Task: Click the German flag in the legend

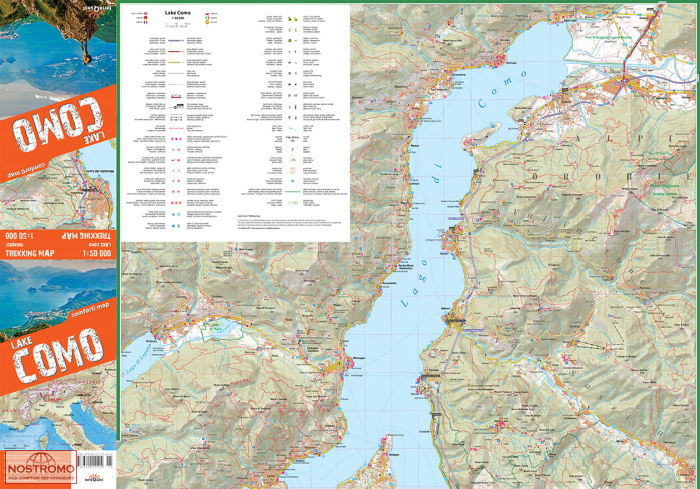Action: point(146,18)
